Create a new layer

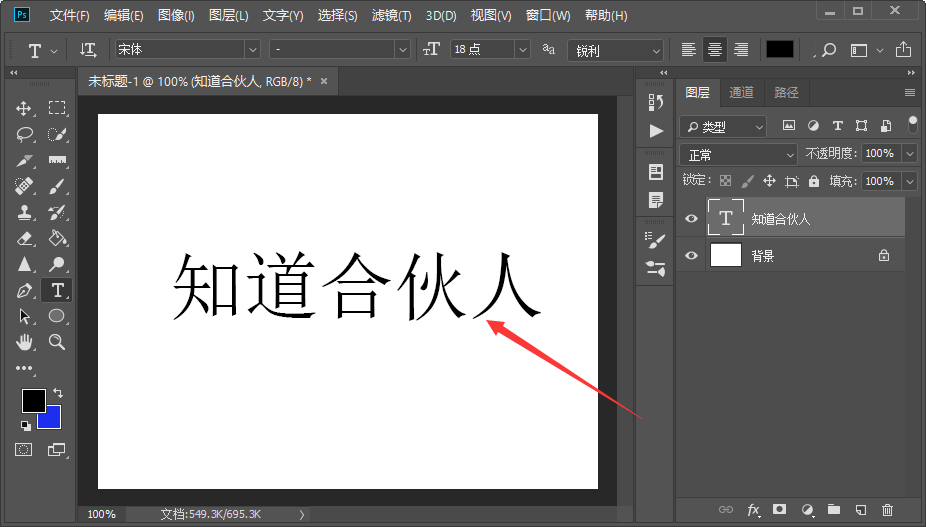[x=861, y=509]
